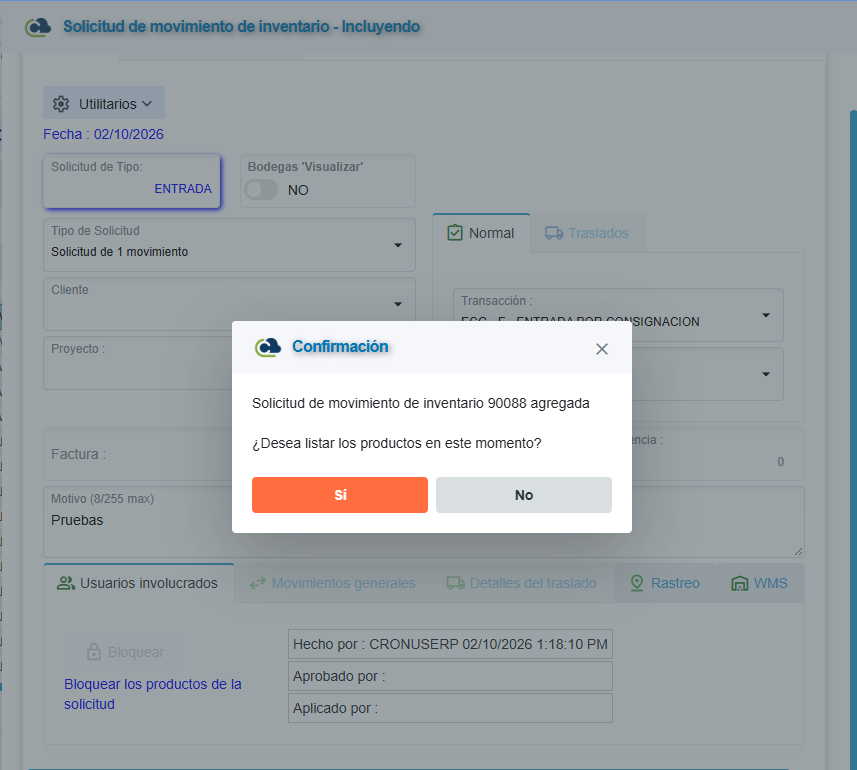Open the Tipo de Solicitud dropdown
The width and height of the screenshot is (857, 770).
click(x=229, y=245)
